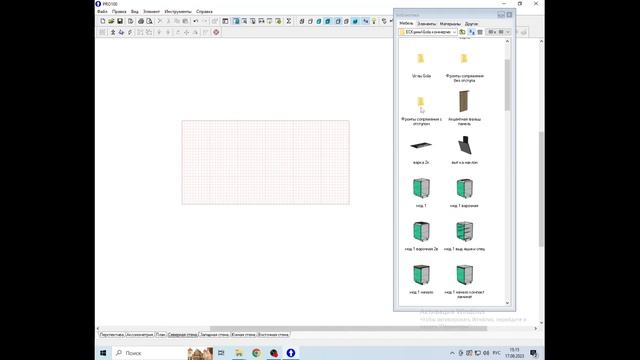Screen dimensions: 640x360
Task: Click library panel scrollbar thumb
Action: 507,85
